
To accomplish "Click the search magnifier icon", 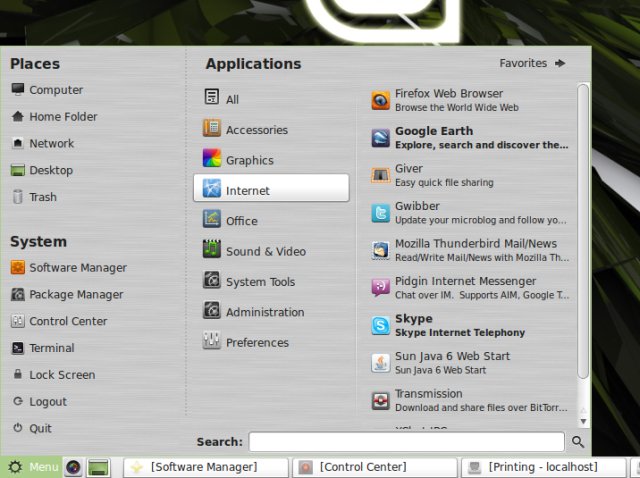I will (578, 442).
